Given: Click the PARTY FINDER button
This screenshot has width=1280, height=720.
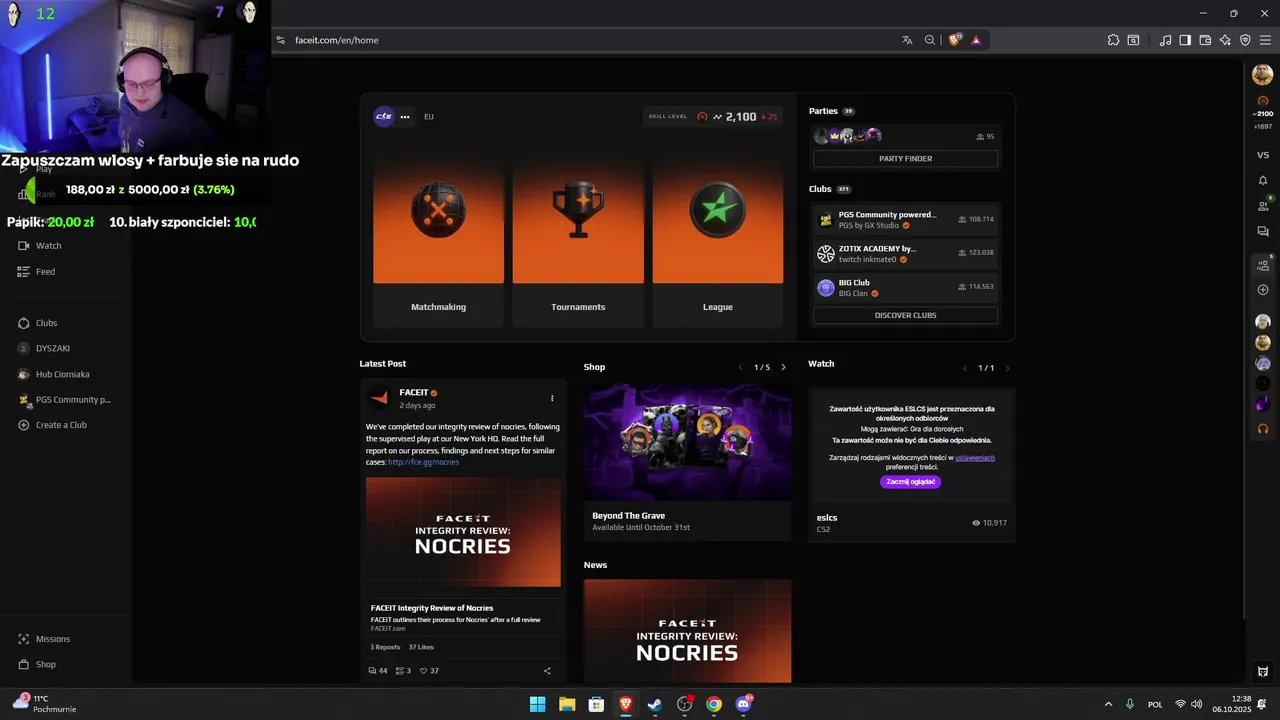Looking at the screenshot, I should [x=905, y=158].
